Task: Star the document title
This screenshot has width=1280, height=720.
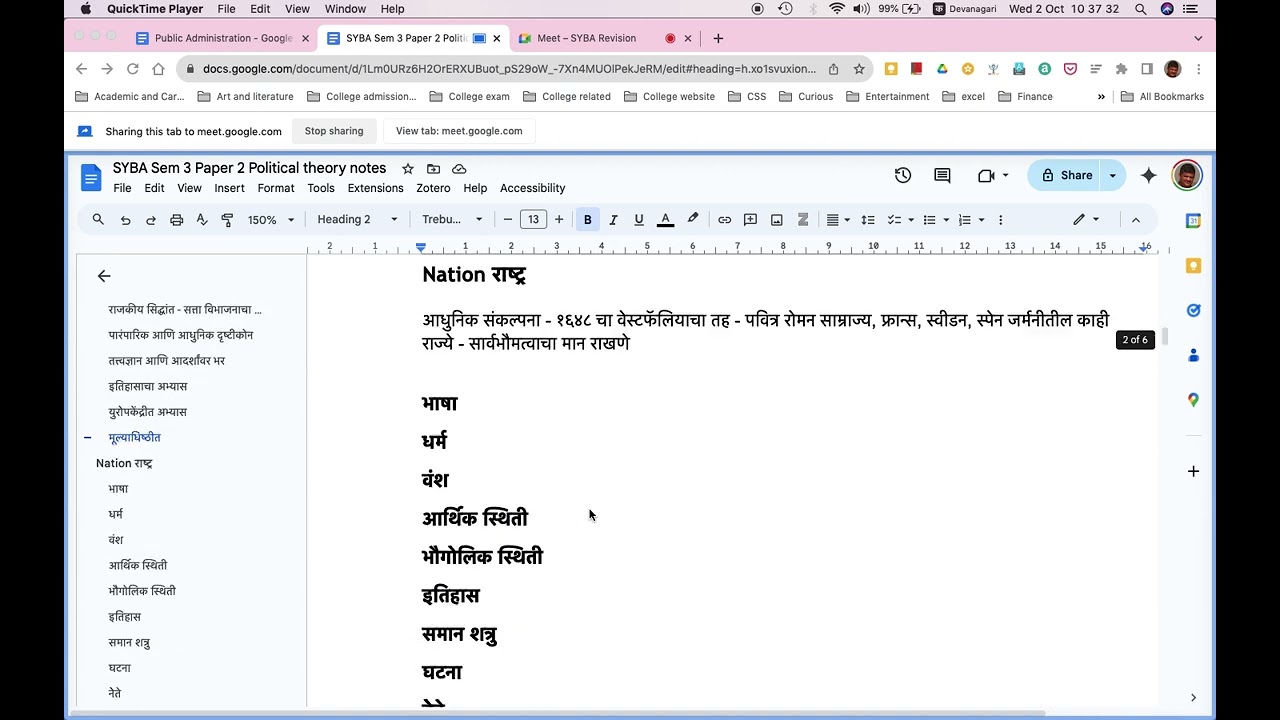Action: 407,169
